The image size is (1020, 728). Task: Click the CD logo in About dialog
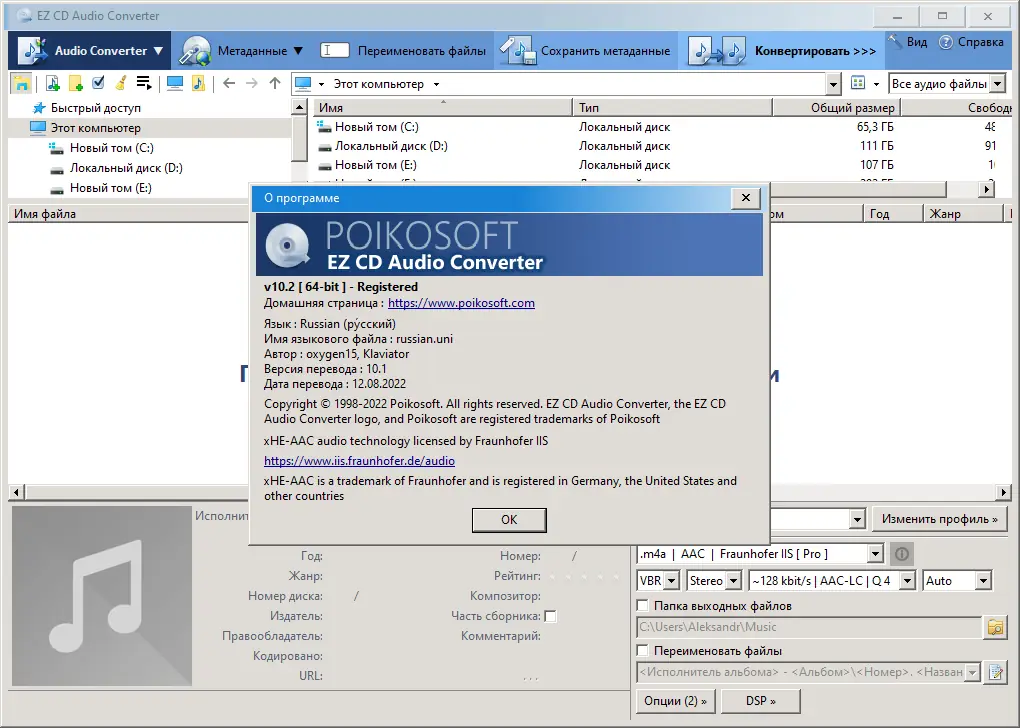tap(287, 245)
